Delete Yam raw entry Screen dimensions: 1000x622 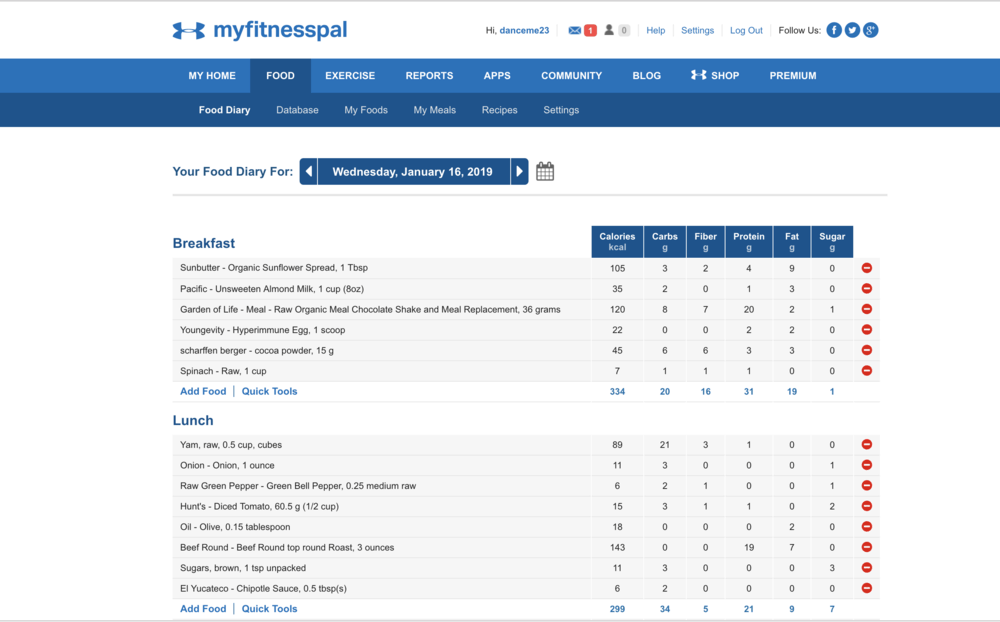[867, 445]
